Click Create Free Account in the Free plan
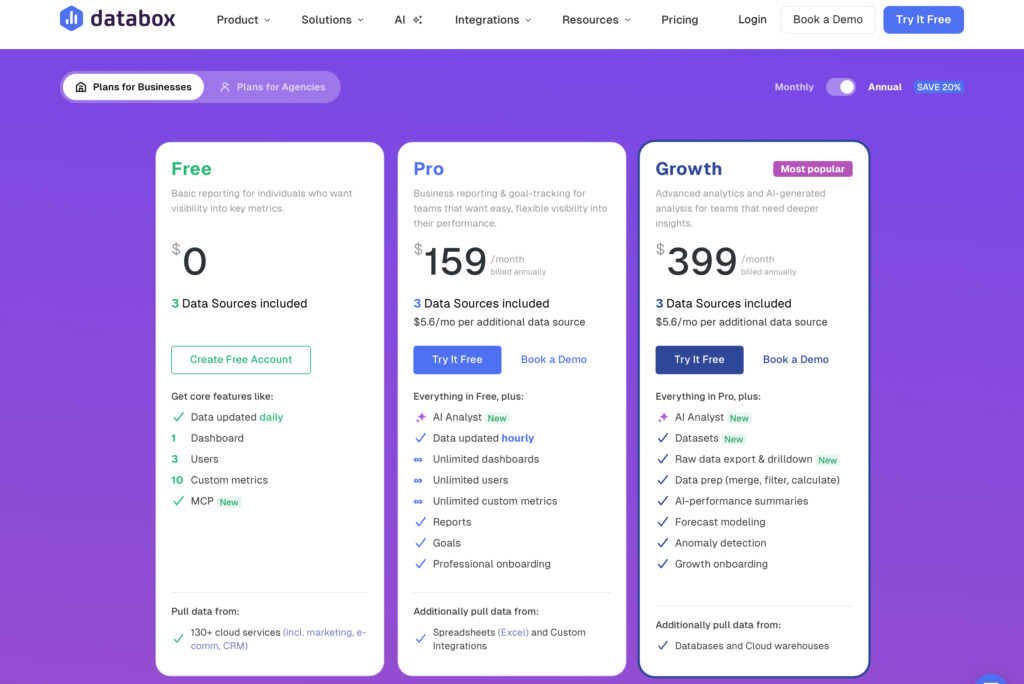This screenshot has height=684, width=1024. tap(240, 359)
